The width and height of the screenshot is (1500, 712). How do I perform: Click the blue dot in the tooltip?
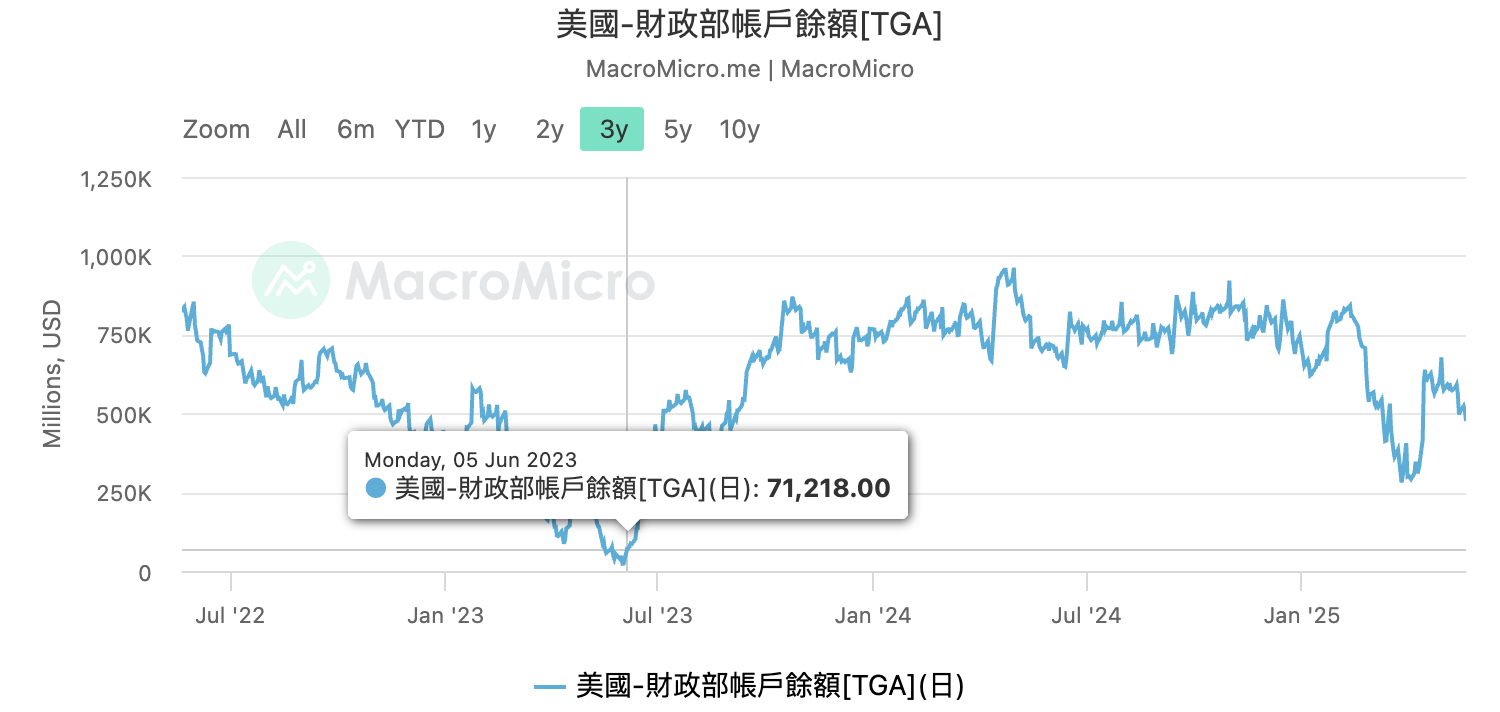point(376,488)
